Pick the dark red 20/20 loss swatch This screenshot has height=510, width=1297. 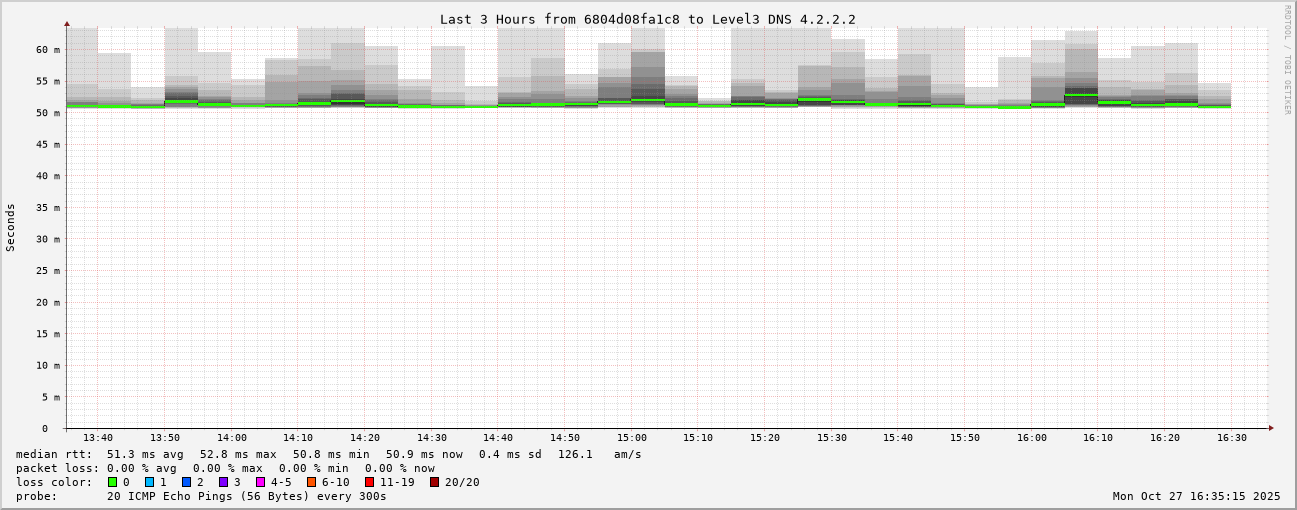[x=435, y=482]
